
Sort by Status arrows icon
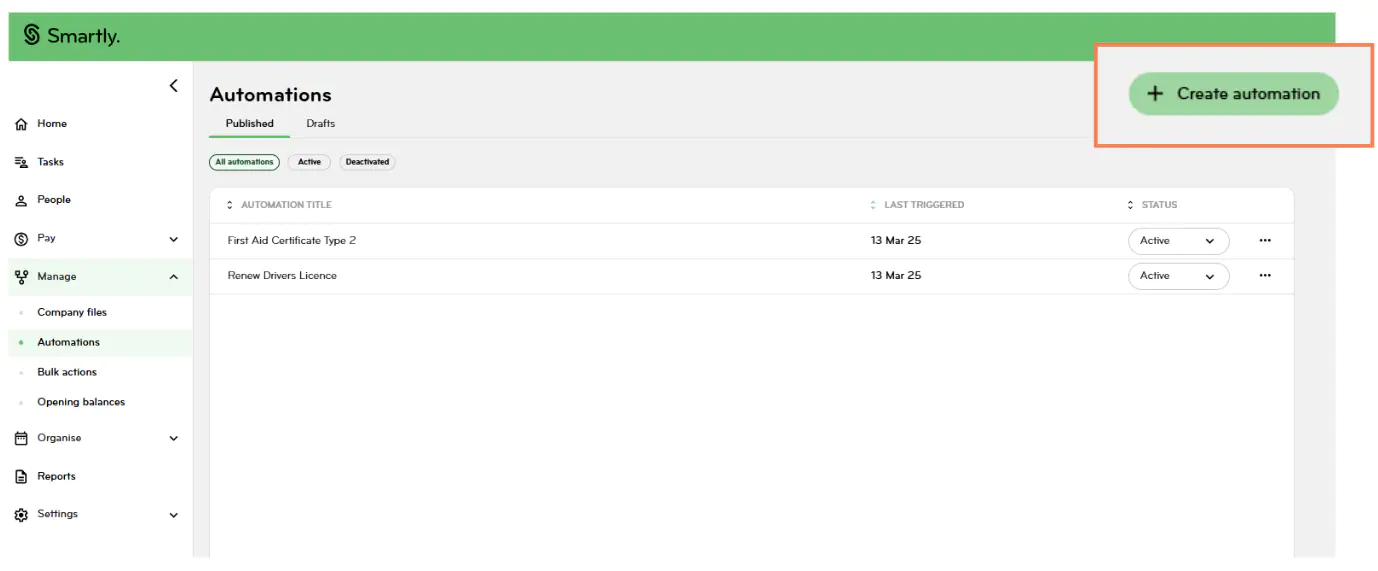point(1131,205)
